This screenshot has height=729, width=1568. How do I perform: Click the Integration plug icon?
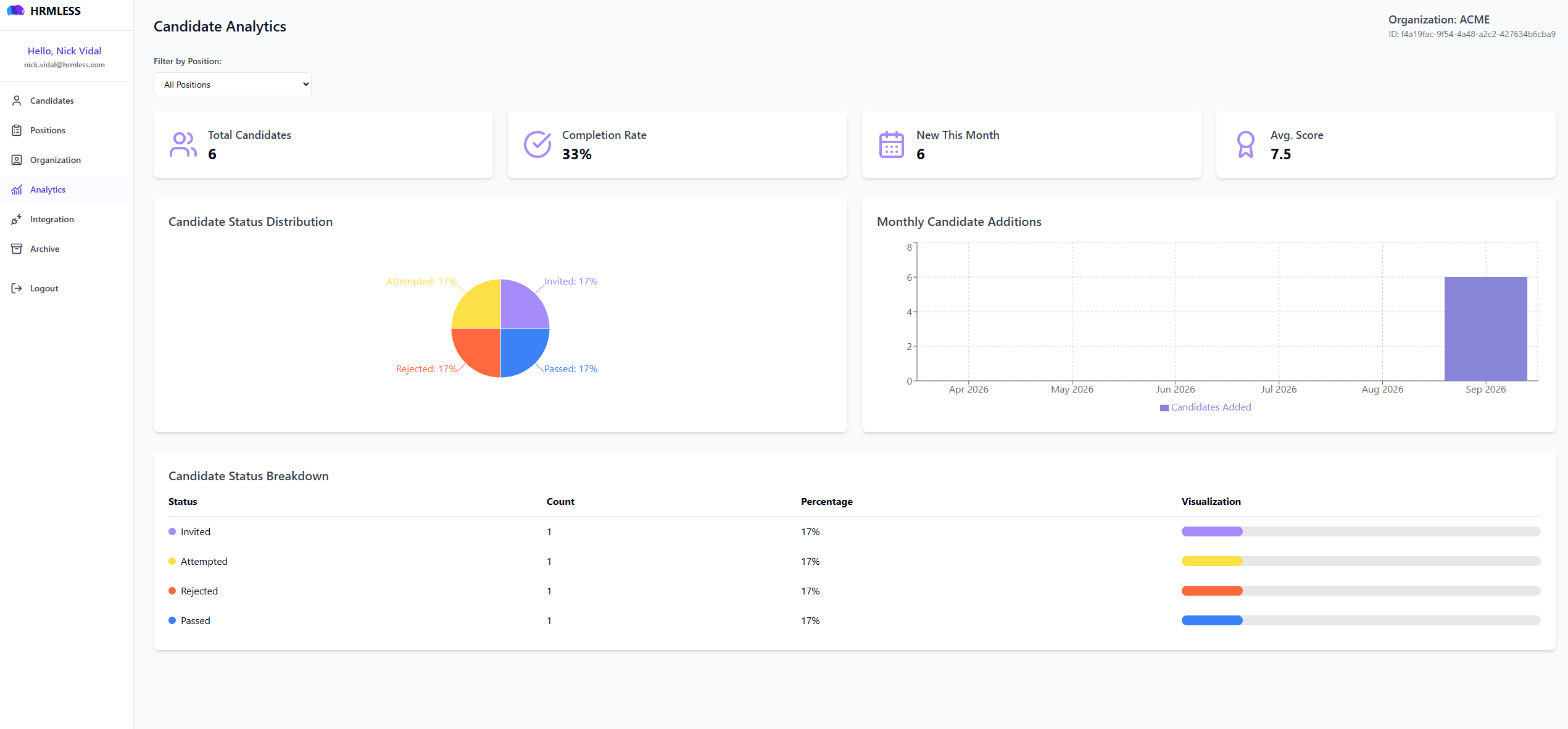click(17, 219)
